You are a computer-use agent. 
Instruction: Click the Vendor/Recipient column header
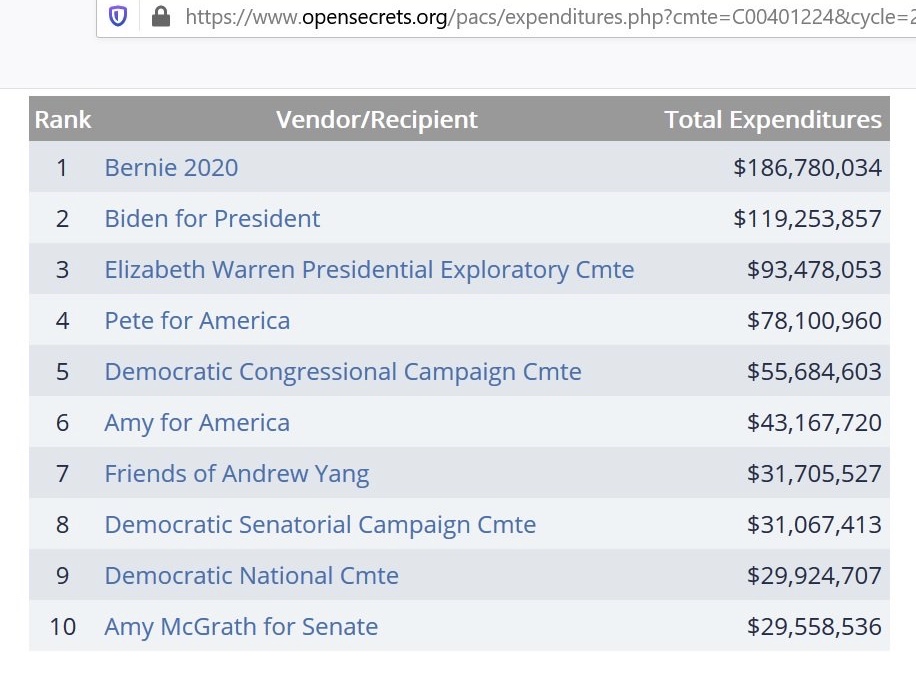pos(377,120)
